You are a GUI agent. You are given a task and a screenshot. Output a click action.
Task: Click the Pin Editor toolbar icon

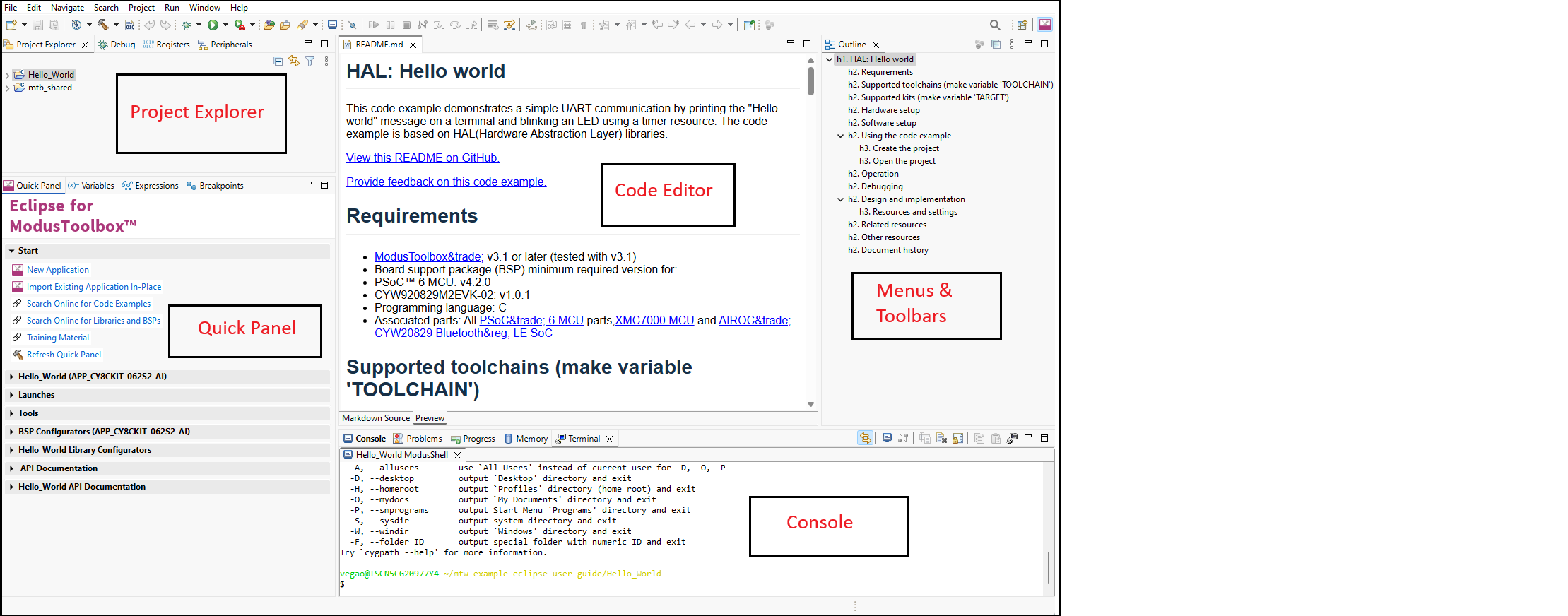coord(749,25)
